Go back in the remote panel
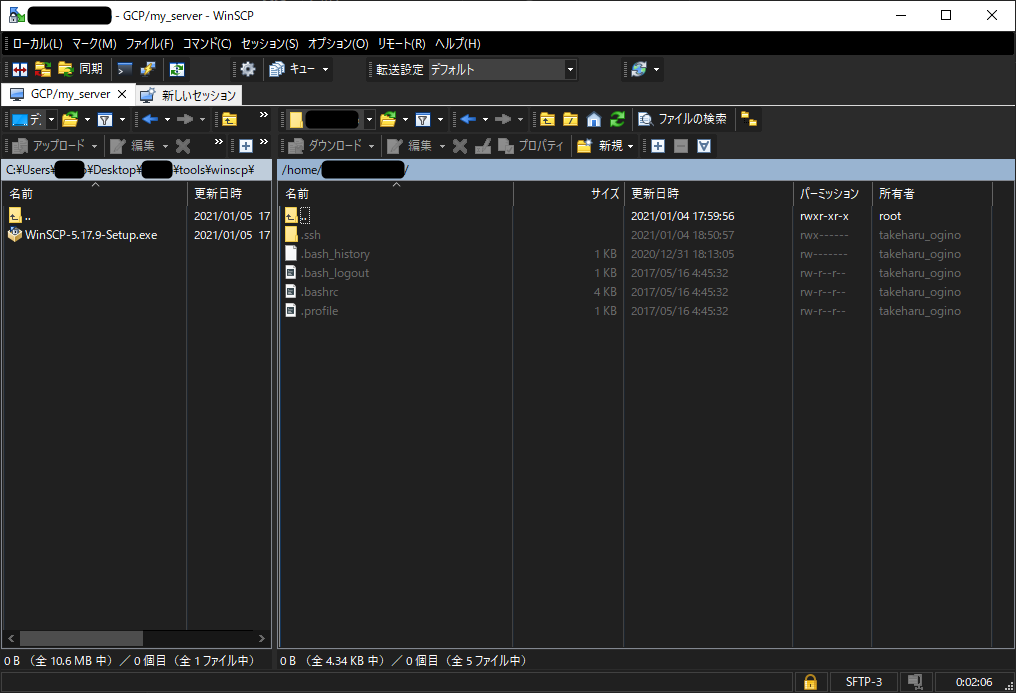The width and height of the screenshot is (1016, 693). pos(468,119)
